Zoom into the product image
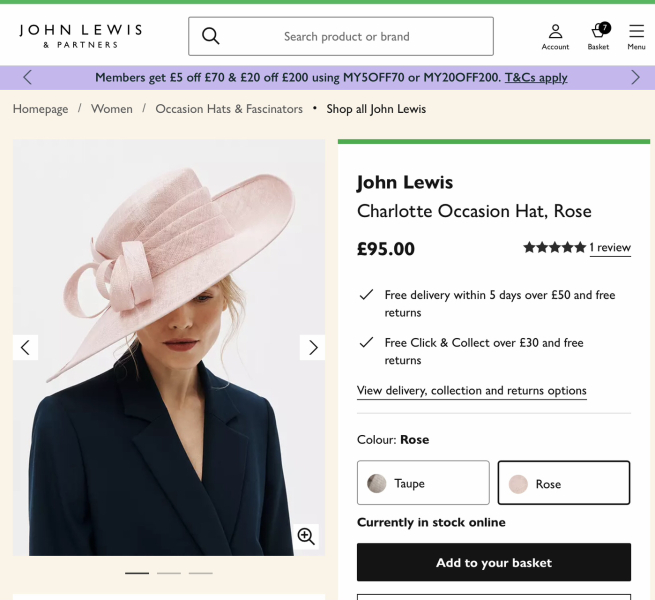The height and width of the screenshot is (600, 655). coord(306,536)
